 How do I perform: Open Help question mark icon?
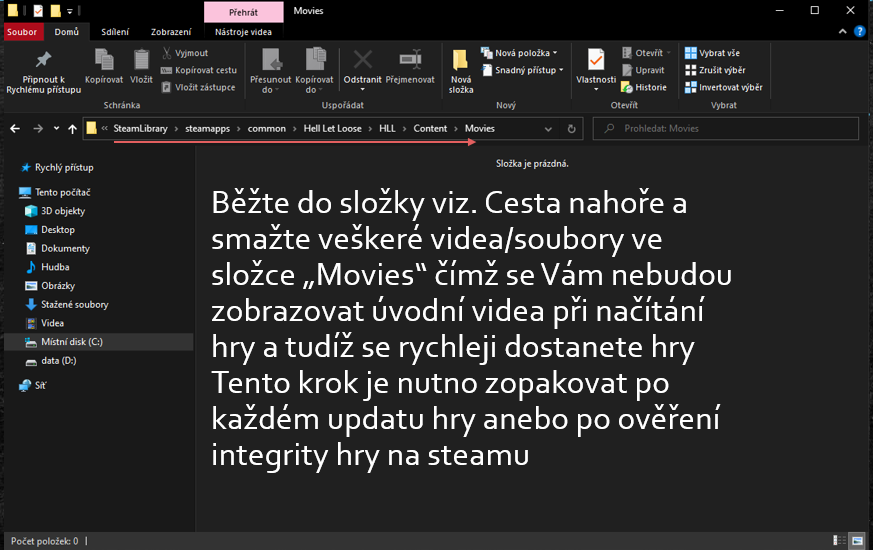pos(860,32)
